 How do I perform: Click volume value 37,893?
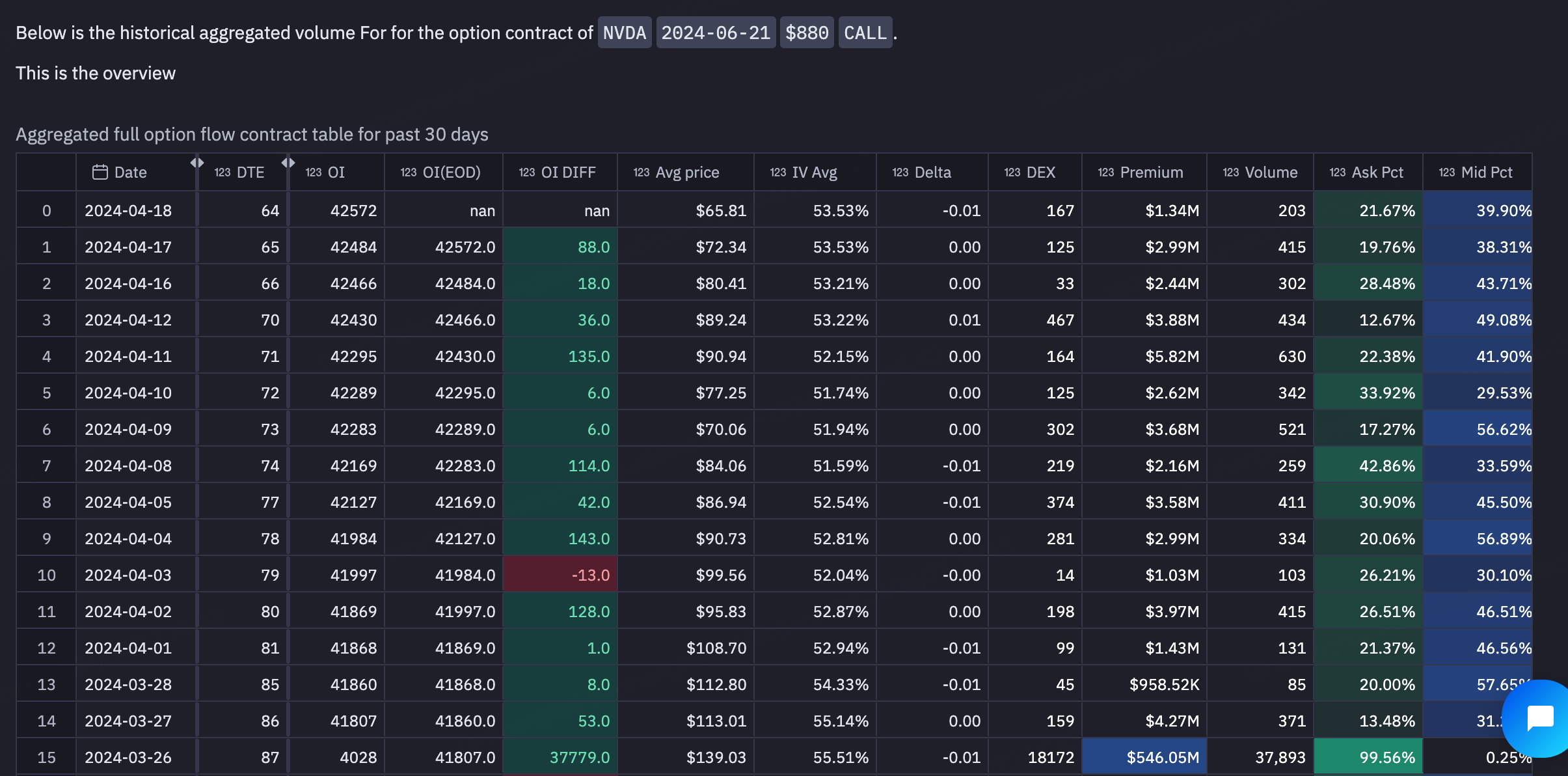[1260, 757]
